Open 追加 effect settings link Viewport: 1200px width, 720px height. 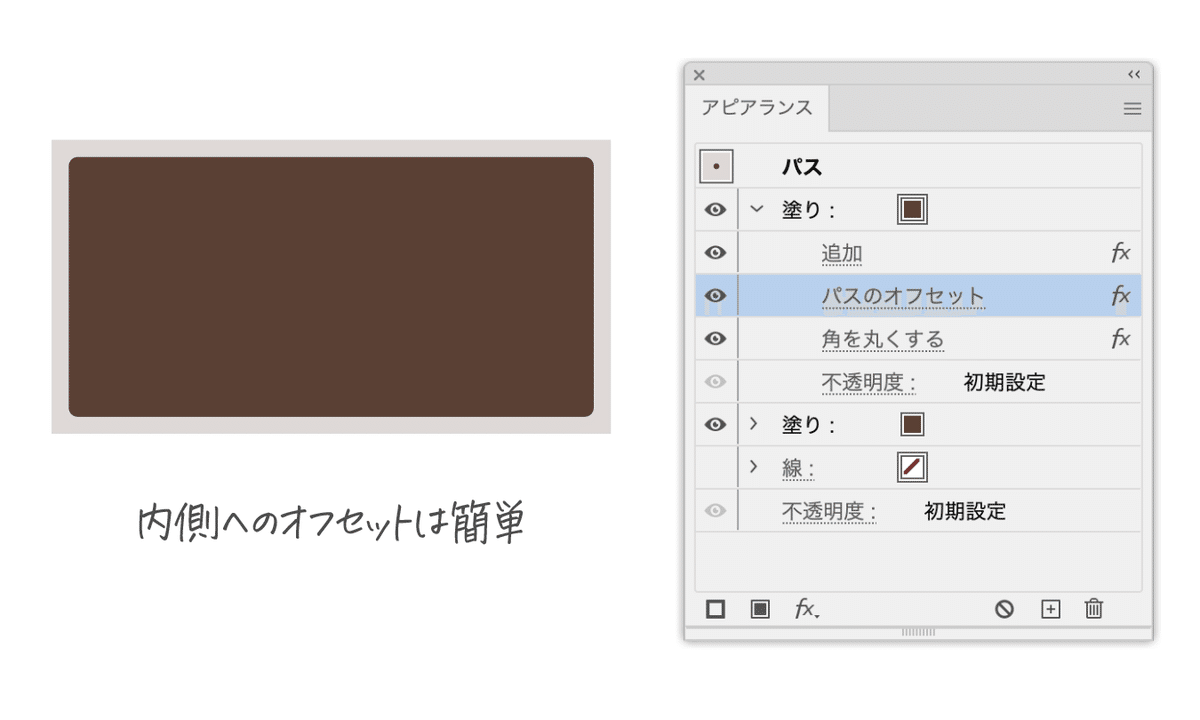842,254
